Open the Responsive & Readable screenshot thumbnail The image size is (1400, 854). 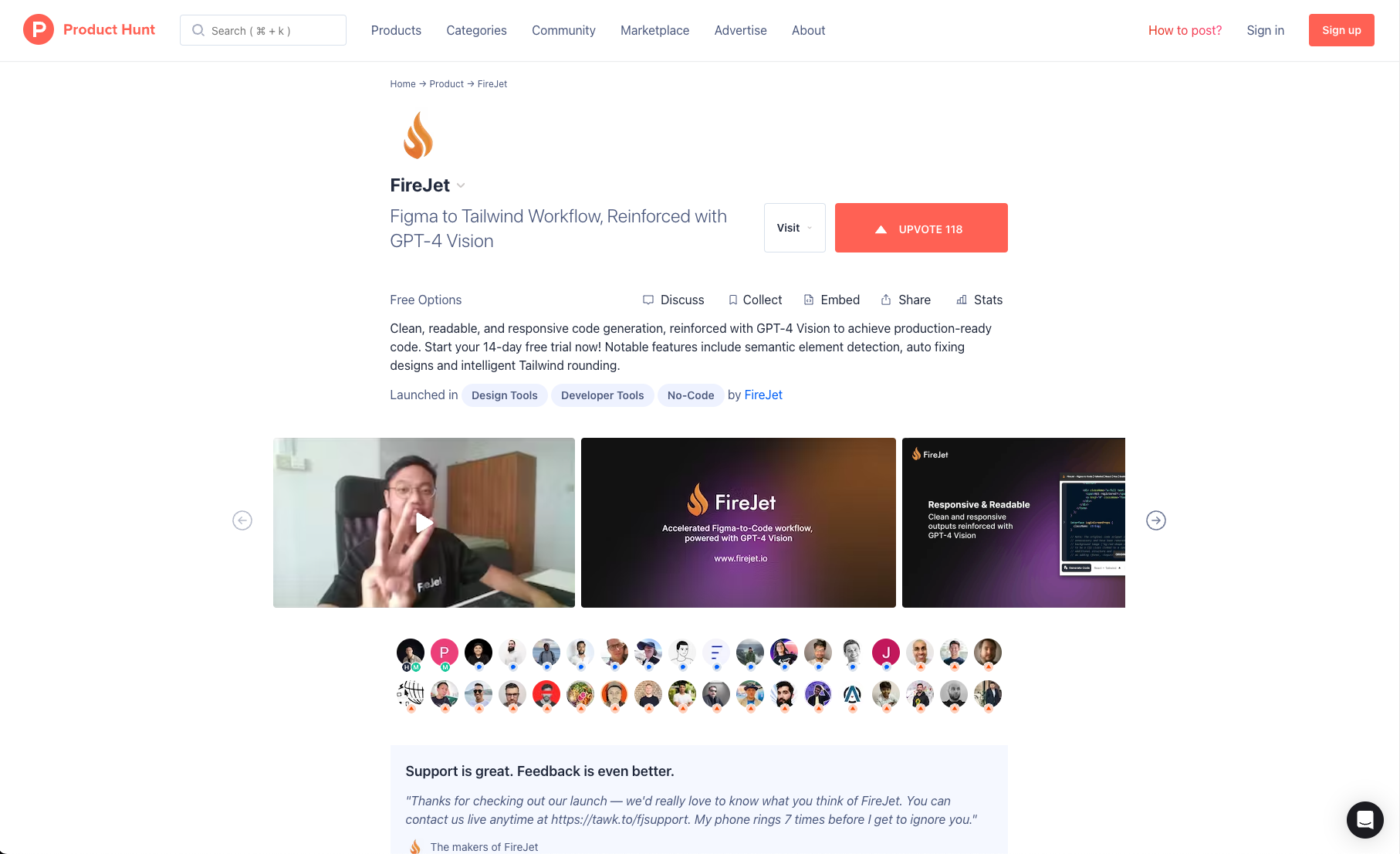point(1013,523)
